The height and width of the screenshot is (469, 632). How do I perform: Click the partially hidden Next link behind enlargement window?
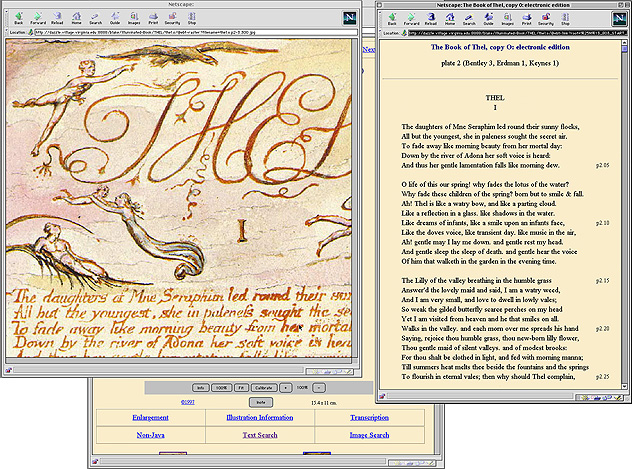[x=368, y=49]
